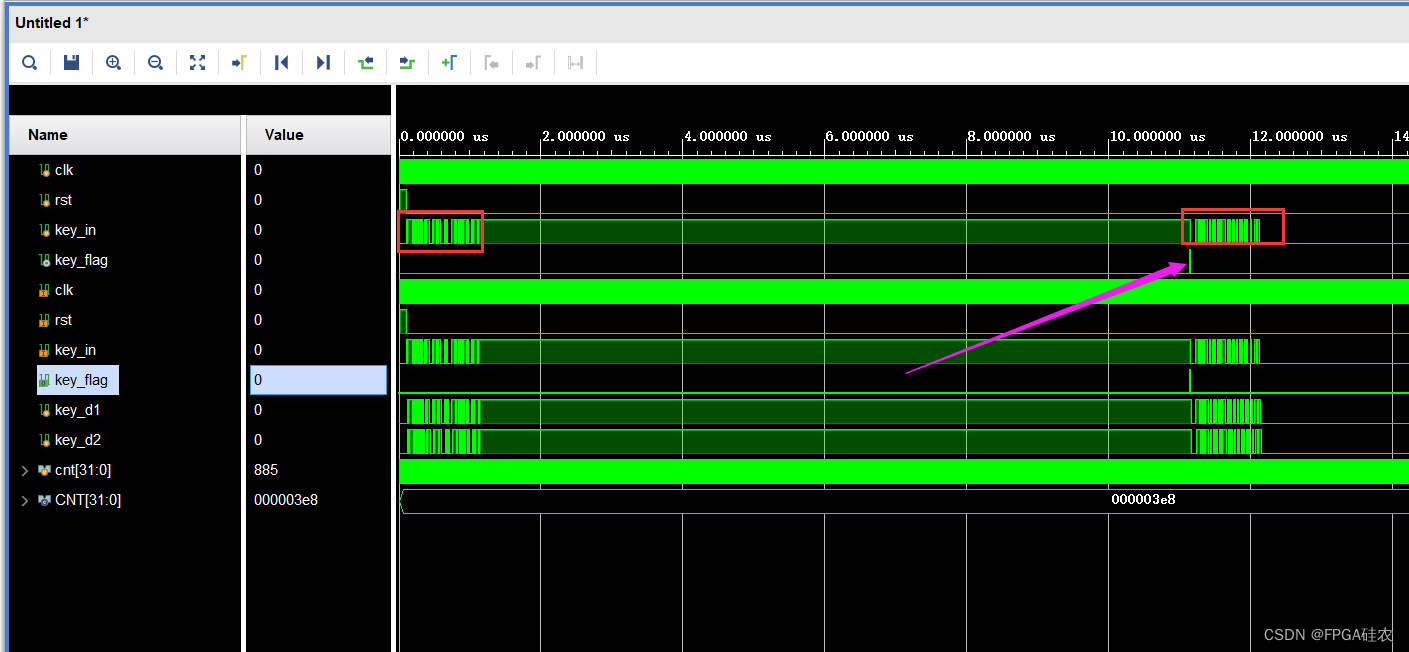Open the Find toolbar search tool
1409x652 pixels.
click(x=29, y=62)
